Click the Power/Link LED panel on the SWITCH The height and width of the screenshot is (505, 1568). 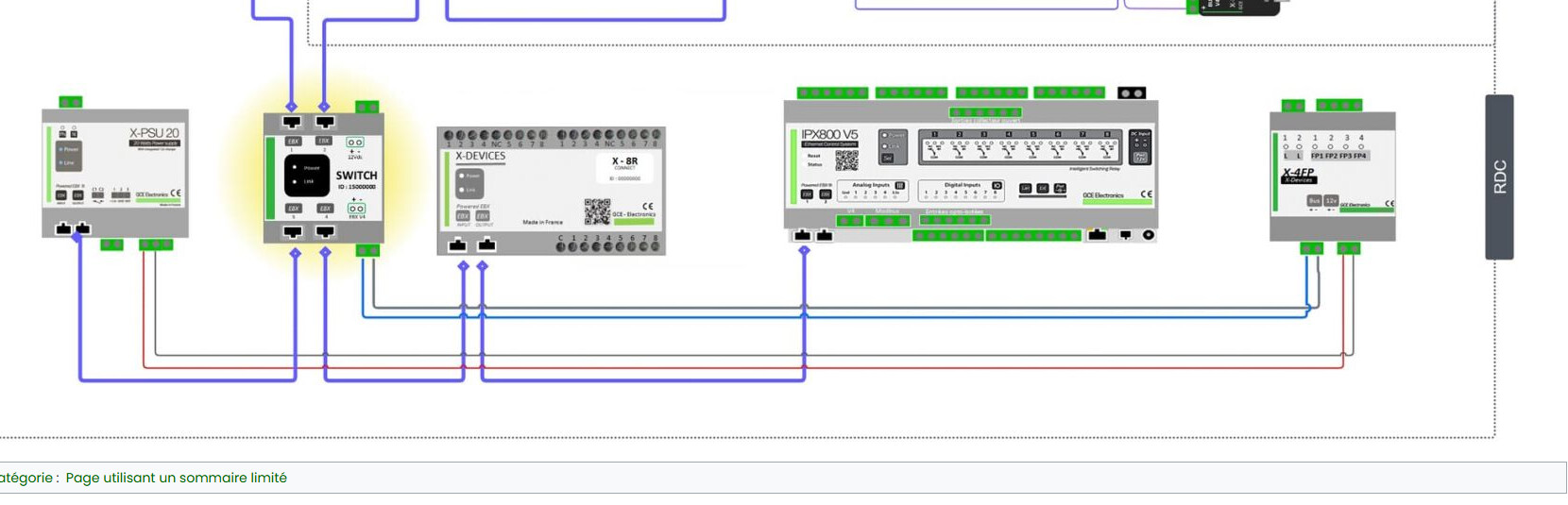tap(307, 175)
